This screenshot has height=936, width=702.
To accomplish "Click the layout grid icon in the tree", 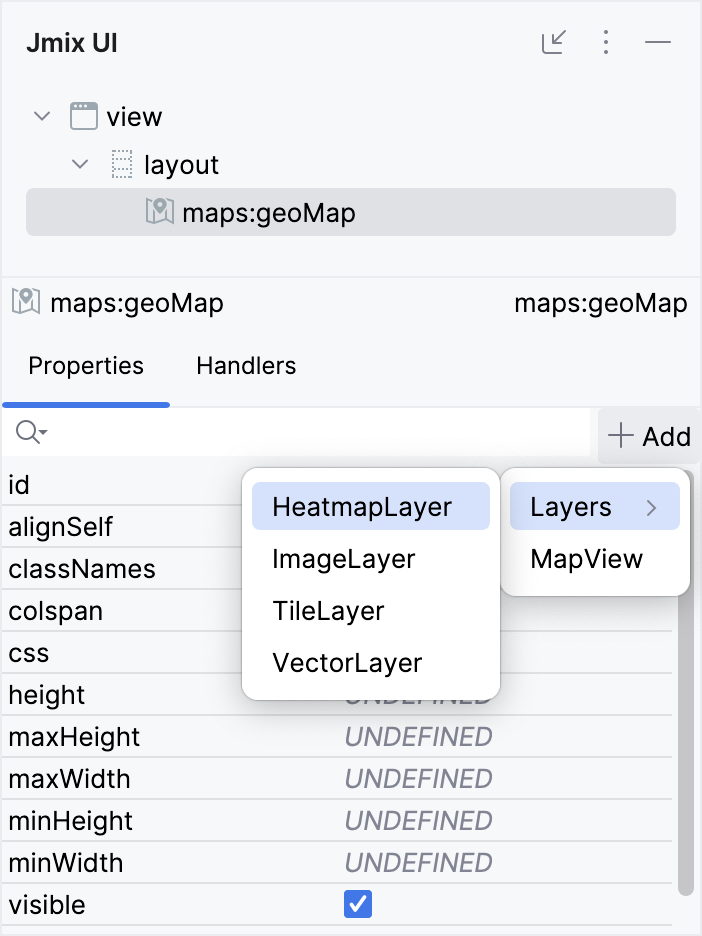I will pos(120,164).
